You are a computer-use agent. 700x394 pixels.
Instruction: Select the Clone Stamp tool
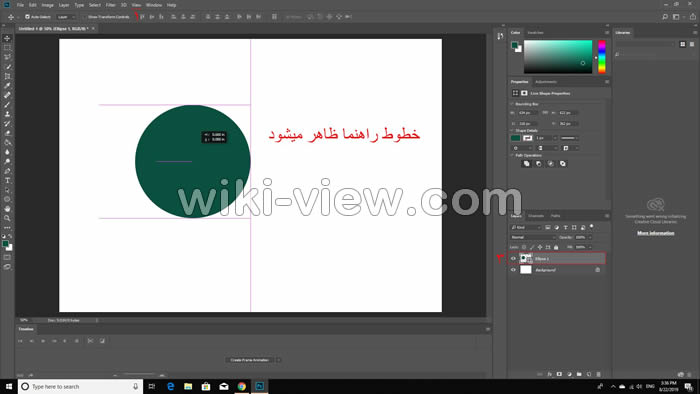pyautogui.click(x=7, y=114)
